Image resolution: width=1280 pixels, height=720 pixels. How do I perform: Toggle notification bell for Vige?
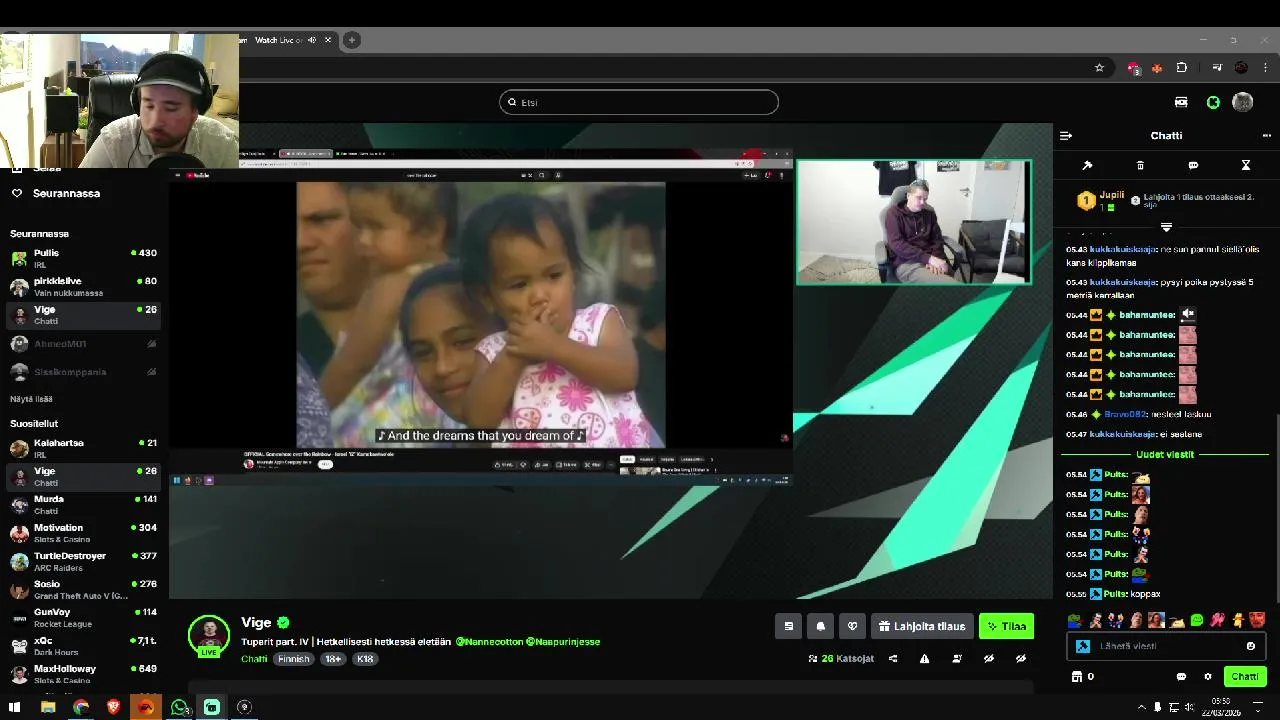point(821,626)
